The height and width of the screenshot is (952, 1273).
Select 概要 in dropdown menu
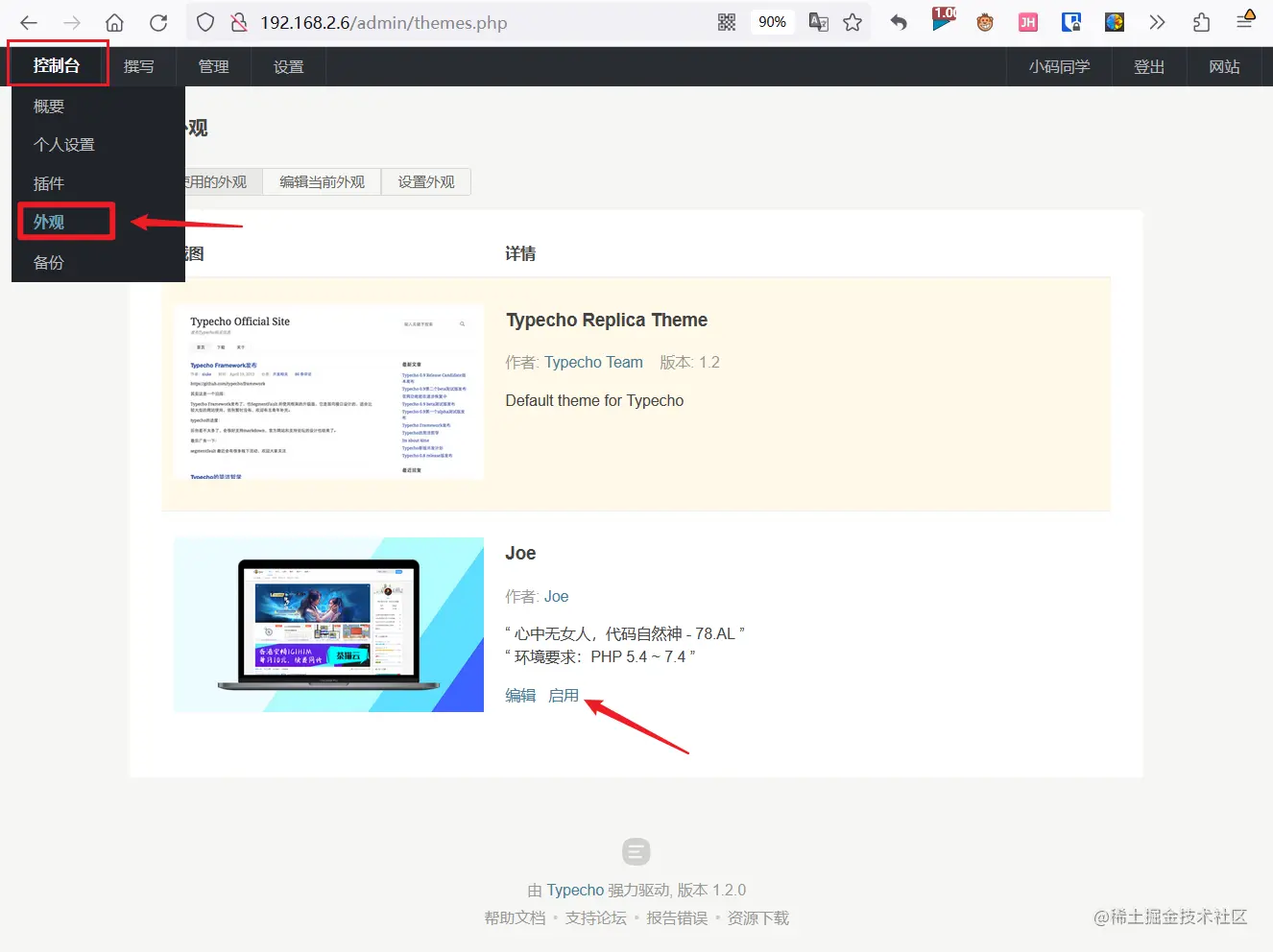[x=98, y=106]
